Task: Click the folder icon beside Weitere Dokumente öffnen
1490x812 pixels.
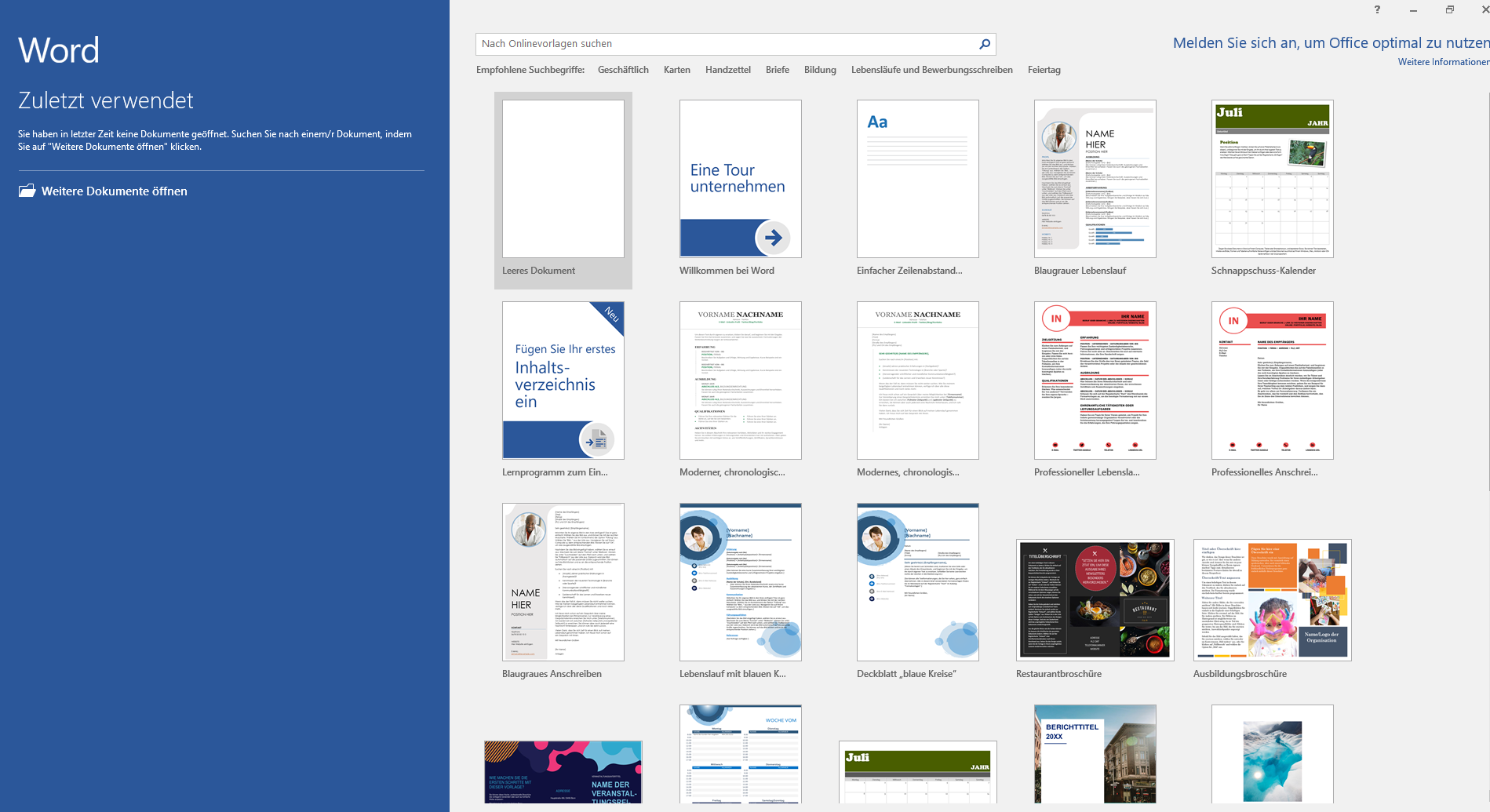Action: 27,191
